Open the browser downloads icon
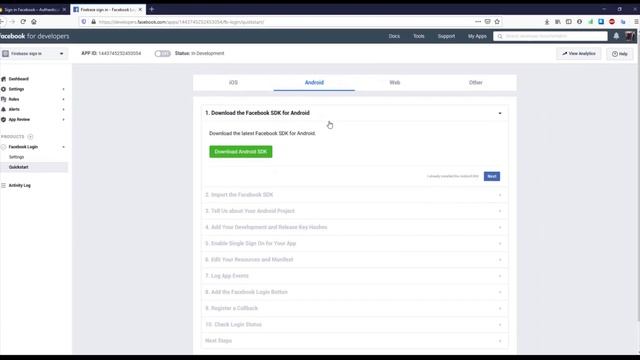The width and height of the screenshot is (640, 360). (x=547, y=22)
